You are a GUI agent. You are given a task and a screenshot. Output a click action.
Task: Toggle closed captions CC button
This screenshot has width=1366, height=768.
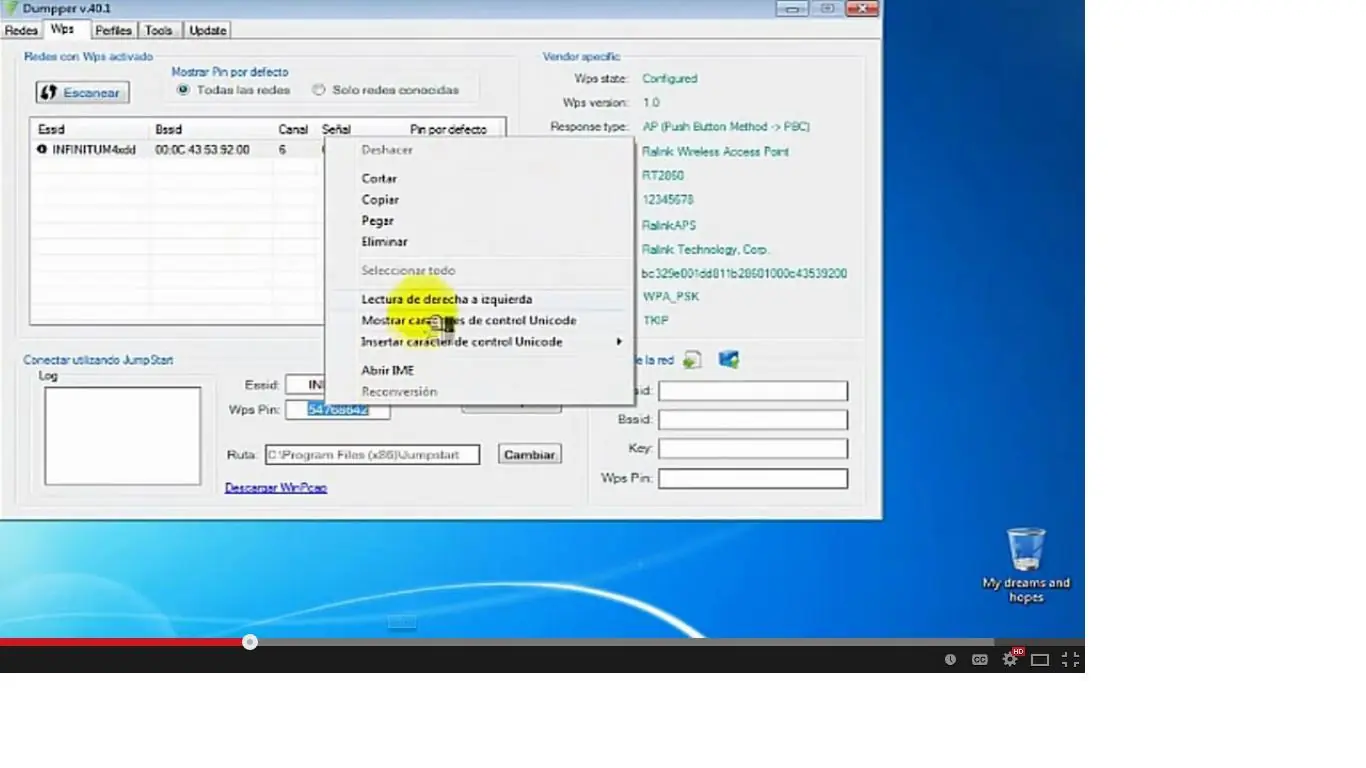coord(980,660)
